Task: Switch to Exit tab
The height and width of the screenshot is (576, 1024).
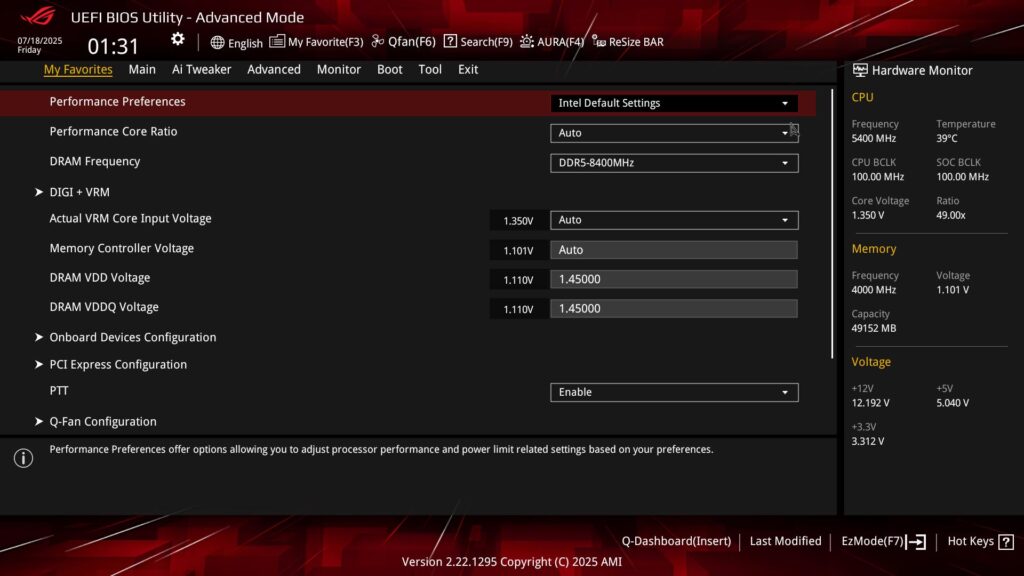Action: pyautogui.click(x=468, y=69)
